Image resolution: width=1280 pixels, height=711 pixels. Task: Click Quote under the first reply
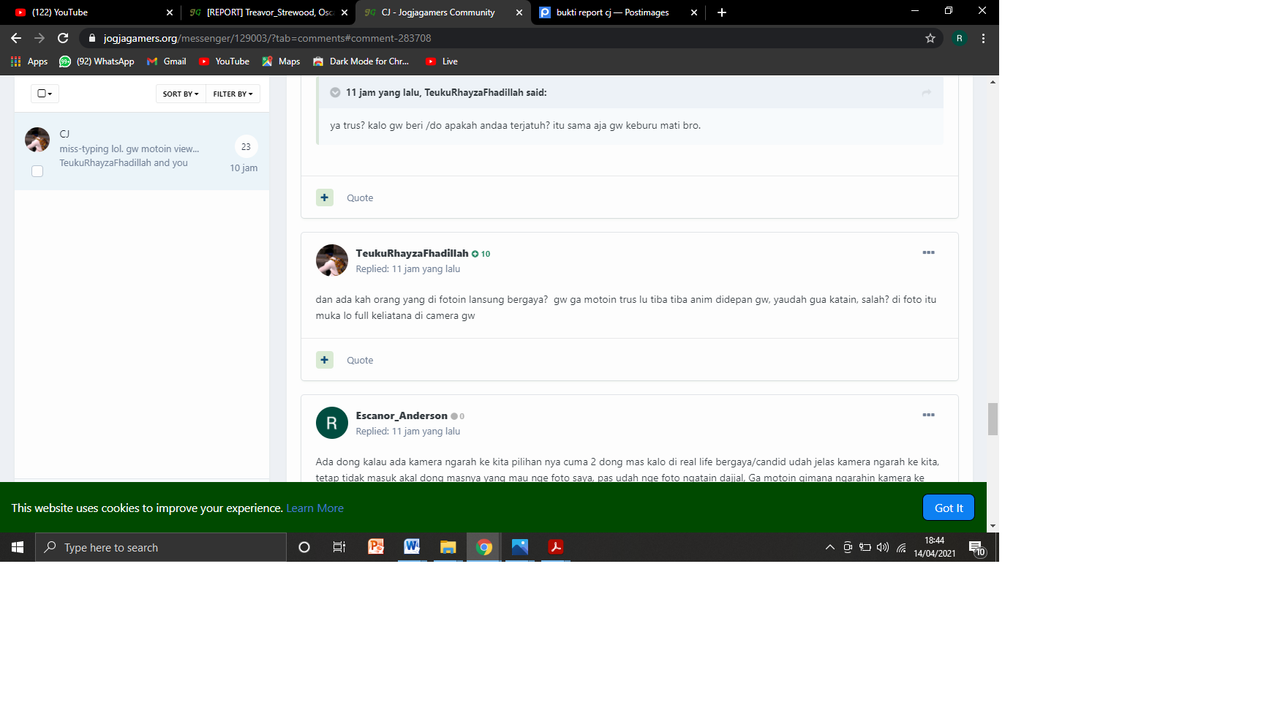(360, 198)
